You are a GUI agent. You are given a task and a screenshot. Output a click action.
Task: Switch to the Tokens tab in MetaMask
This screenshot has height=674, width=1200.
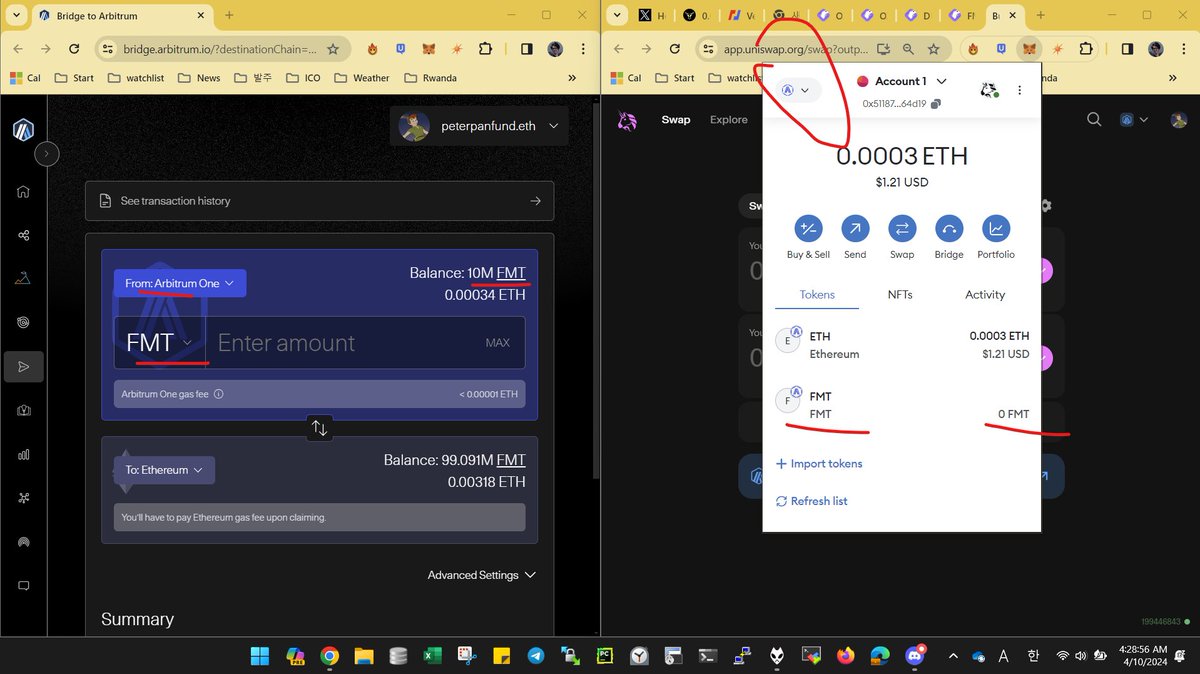[x=817, y=295]
